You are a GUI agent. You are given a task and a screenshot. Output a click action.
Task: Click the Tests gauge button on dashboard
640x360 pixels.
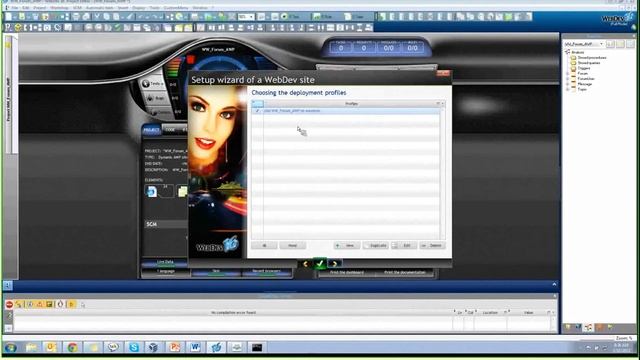tap(152, 84)
